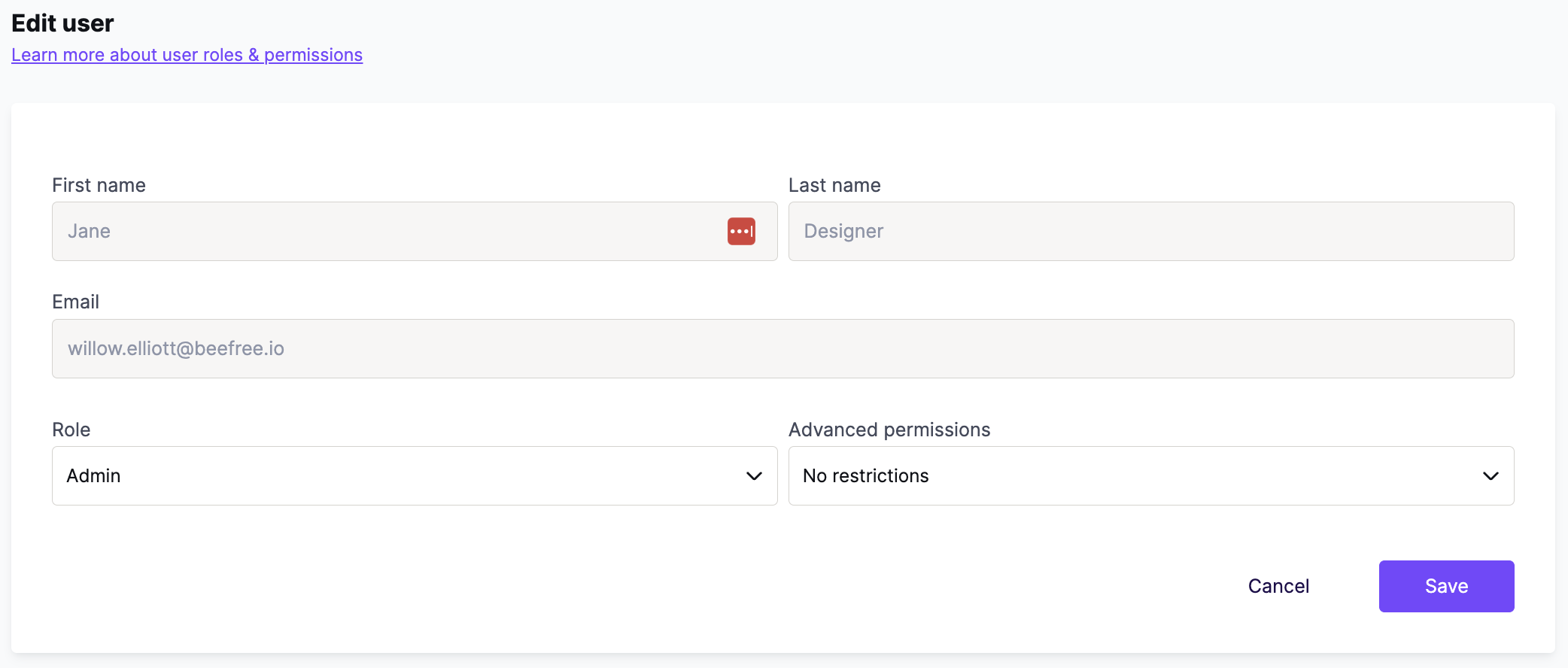Click the Email label
Image resolution: width=1568 pixels, height=668 pixels.
[x=75, y=302]
